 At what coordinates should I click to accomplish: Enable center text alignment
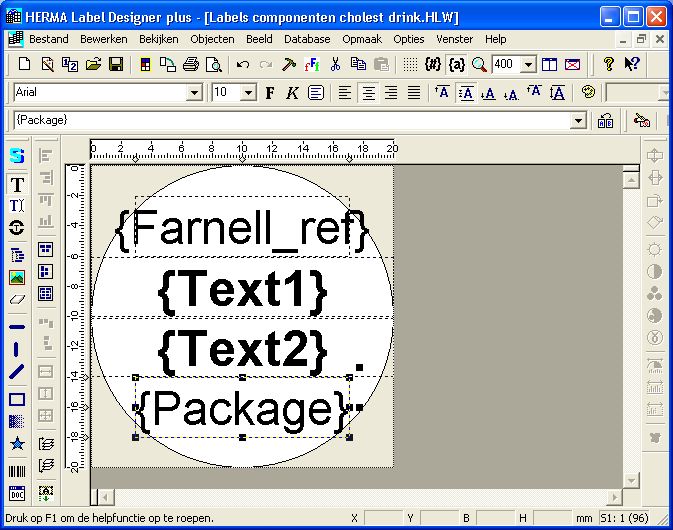point(367,93)
